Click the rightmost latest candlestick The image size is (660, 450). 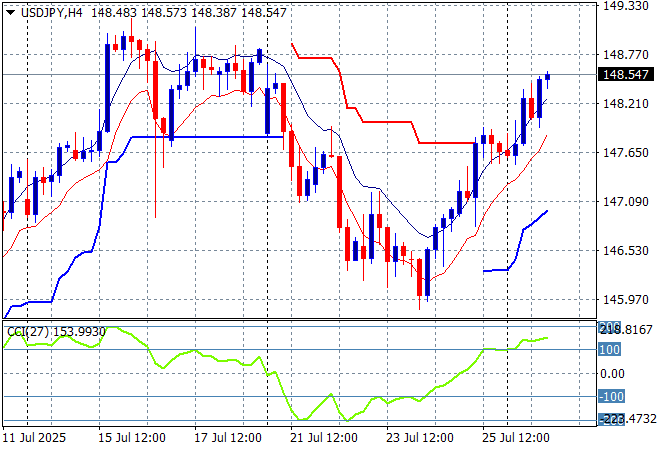pyautogui.click(x=548, y=77)
